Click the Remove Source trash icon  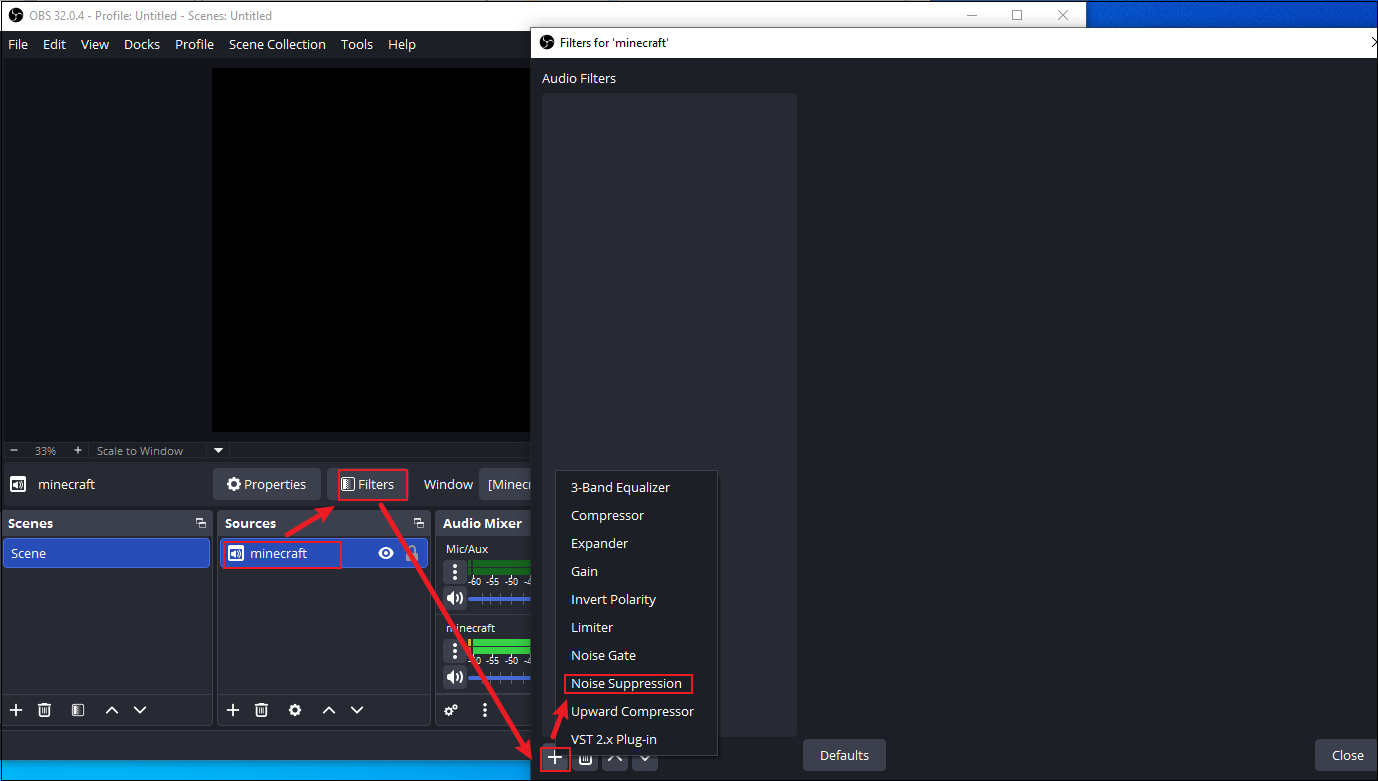[x=261, y=710]
